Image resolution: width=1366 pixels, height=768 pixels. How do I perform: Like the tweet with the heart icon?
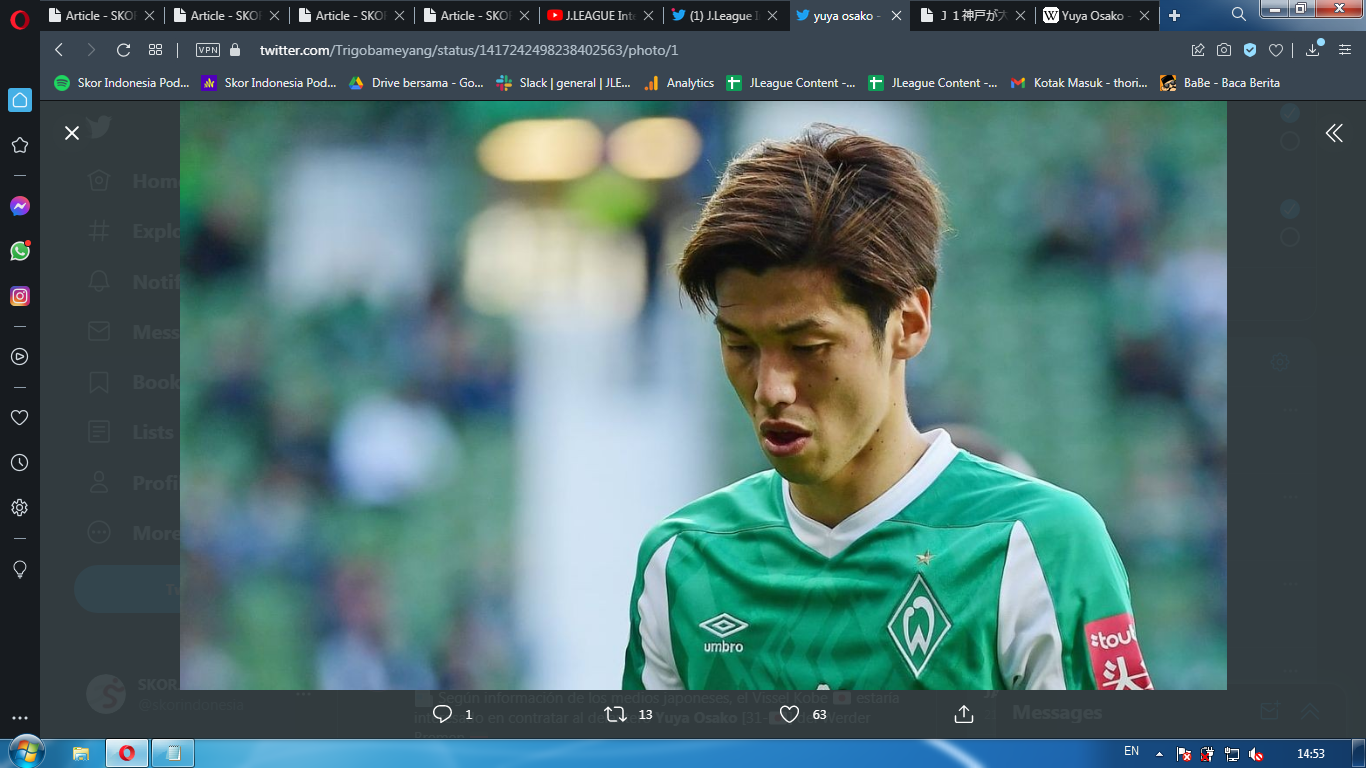789,714
